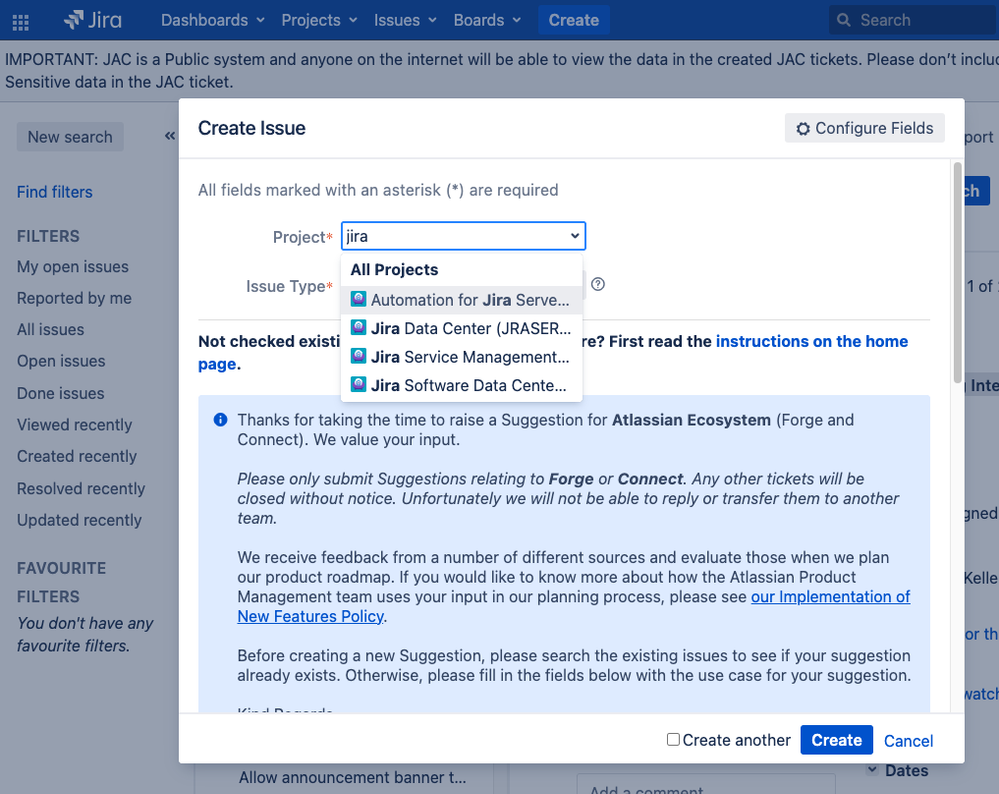Select Jira Data Center (JRASERVER) project
999x794 pixels.
click(462, 328)
